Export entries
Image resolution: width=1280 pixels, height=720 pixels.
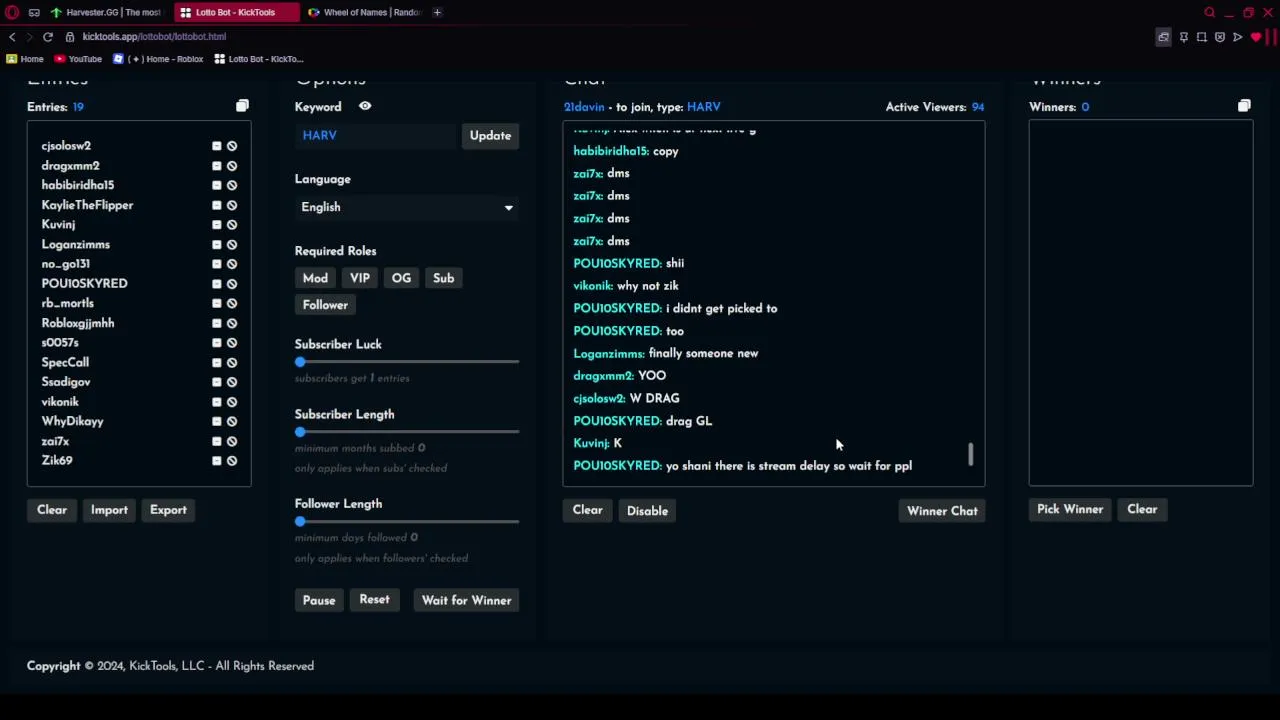pos(168,510)
